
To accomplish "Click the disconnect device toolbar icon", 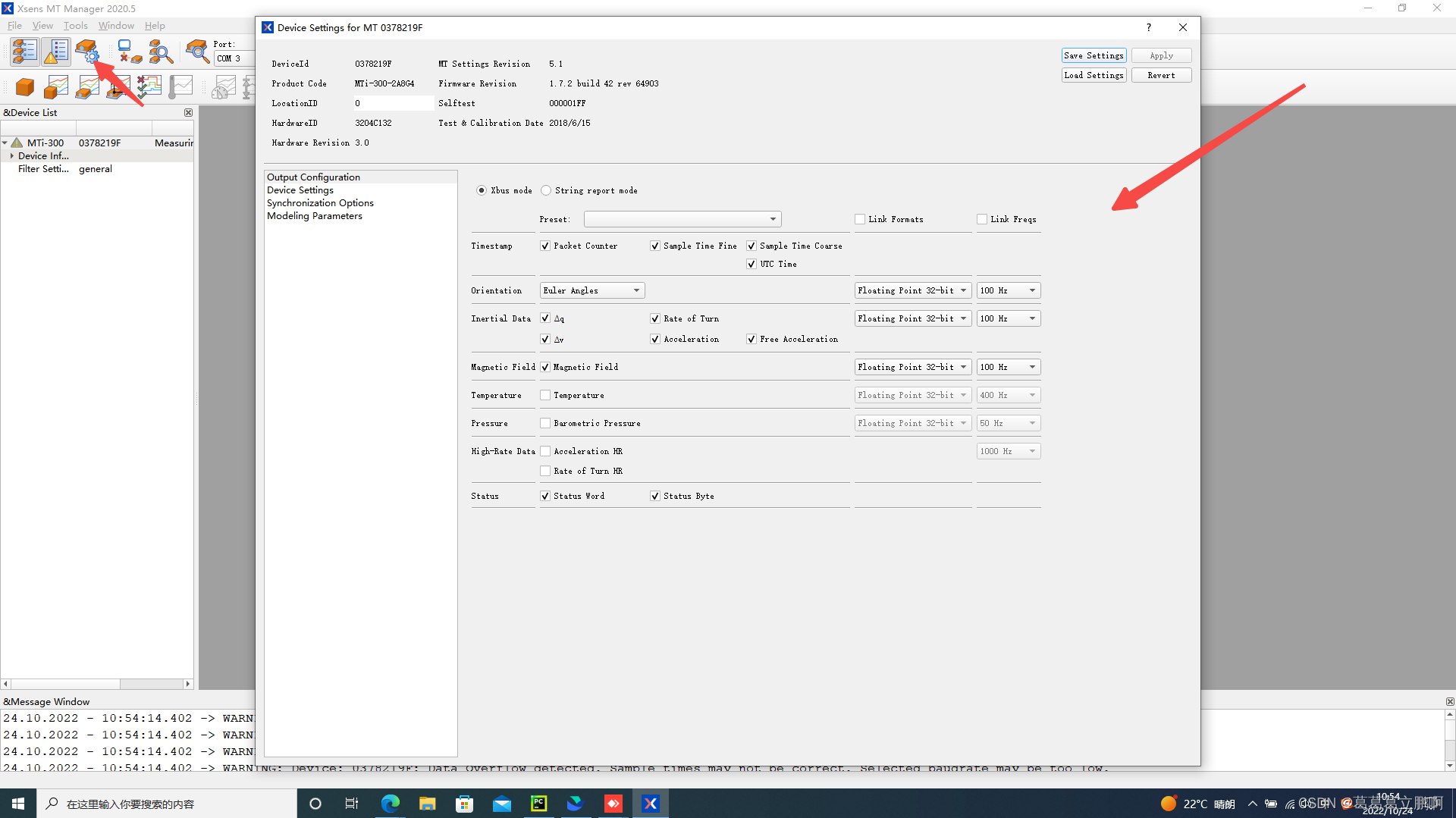I will [130, 52].
